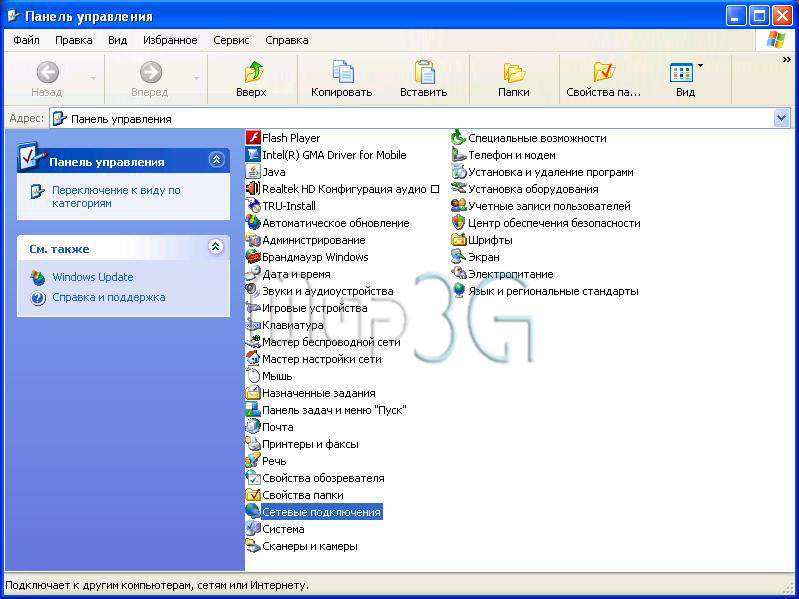
Task: Open the Назад history dropdown arrow
Action: click(93, 78)
